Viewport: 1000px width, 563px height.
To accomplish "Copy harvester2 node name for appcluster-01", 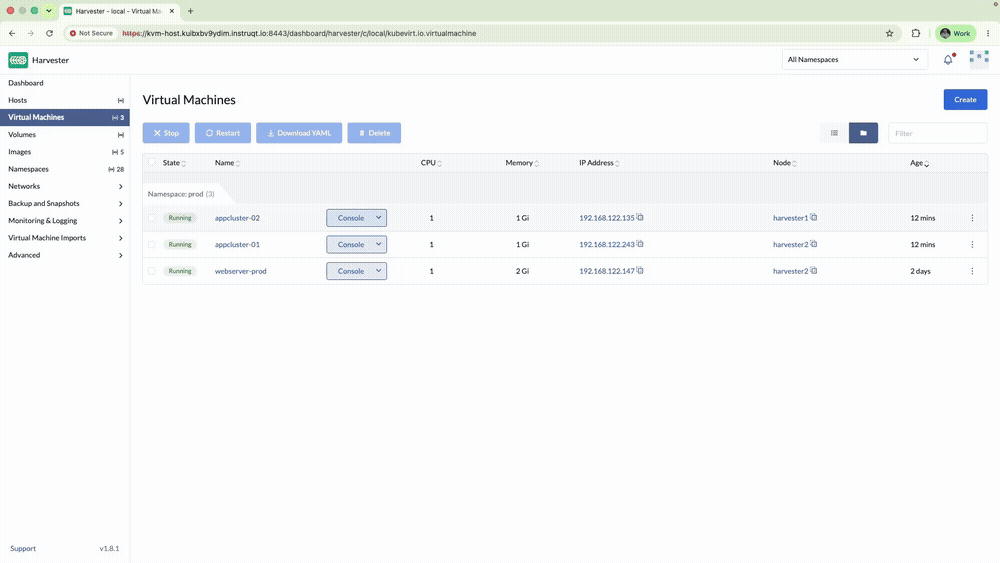I will (x=814, y=244).
